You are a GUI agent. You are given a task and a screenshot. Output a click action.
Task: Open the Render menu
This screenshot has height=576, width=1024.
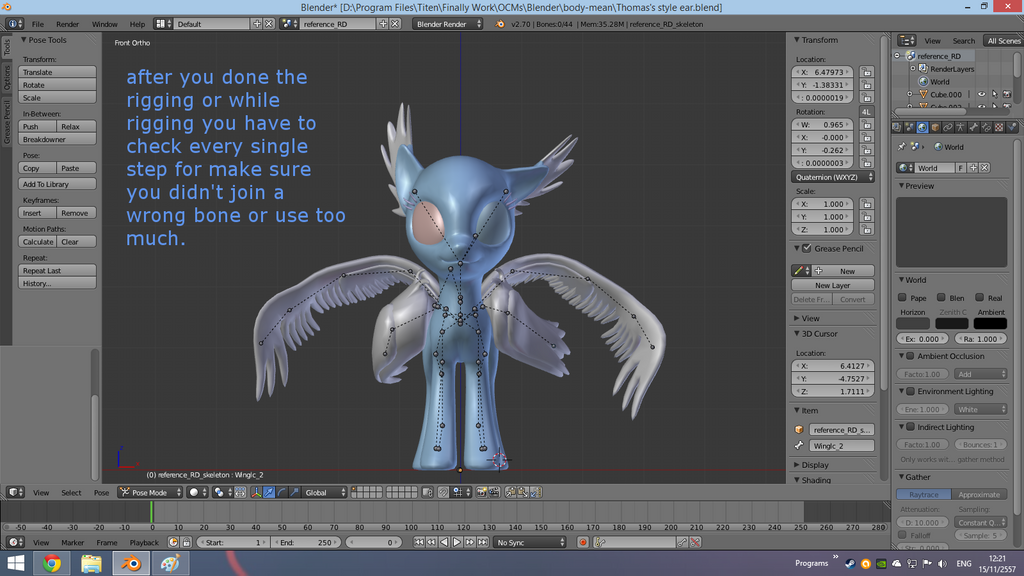coord(67,24)
